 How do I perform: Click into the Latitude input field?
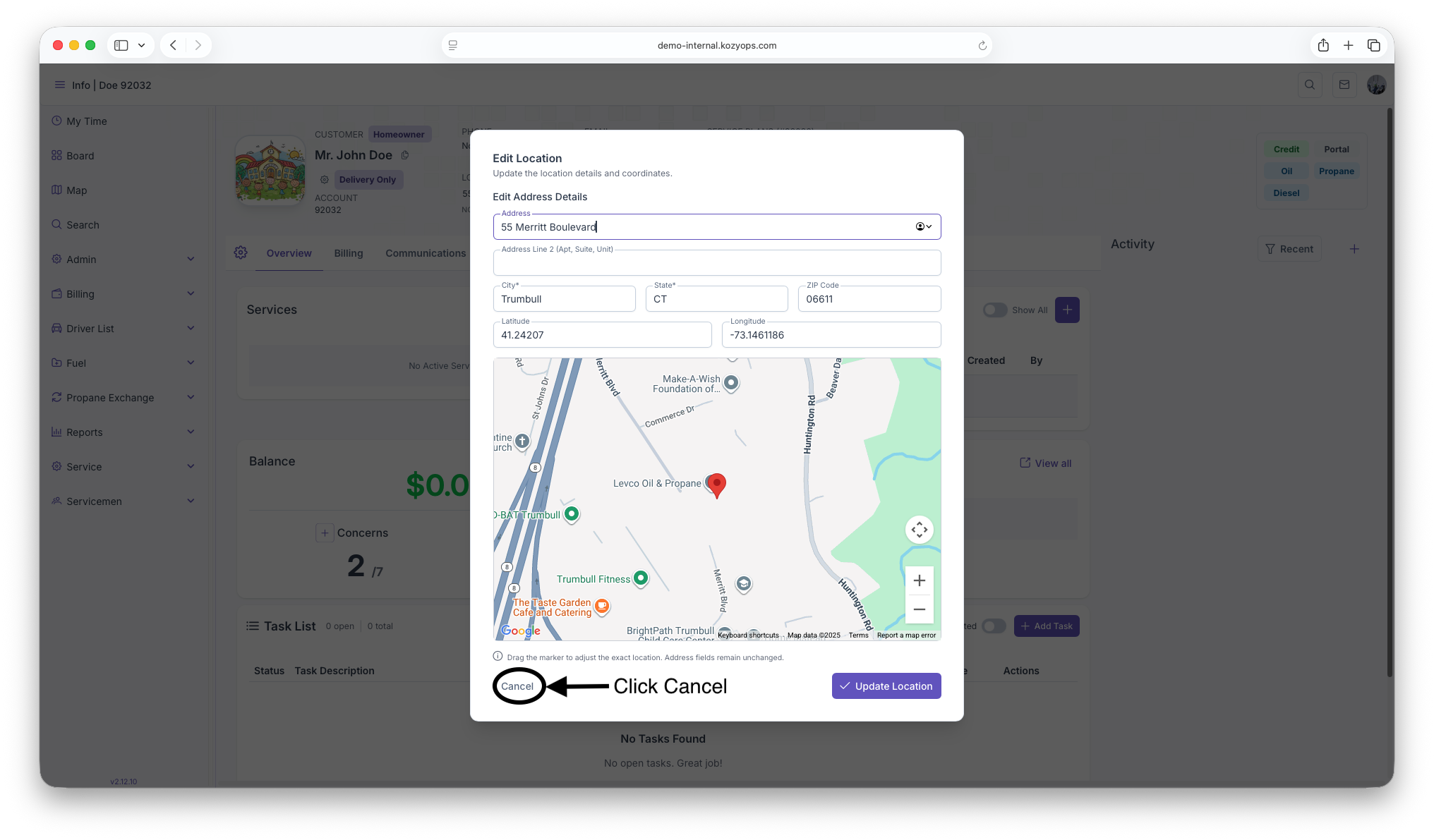coord(602,335)
